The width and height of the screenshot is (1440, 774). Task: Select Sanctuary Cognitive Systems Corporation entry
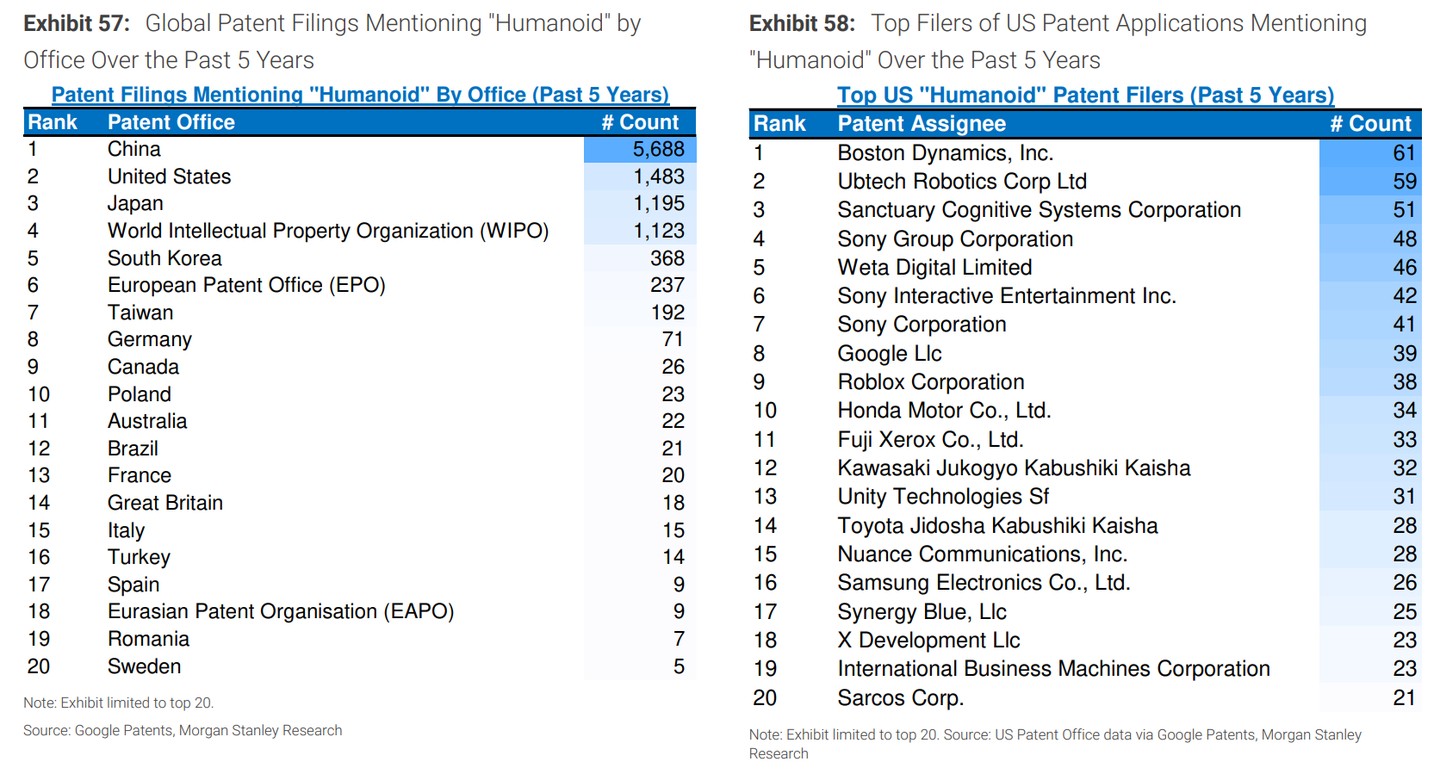[x=1039, y=210]
